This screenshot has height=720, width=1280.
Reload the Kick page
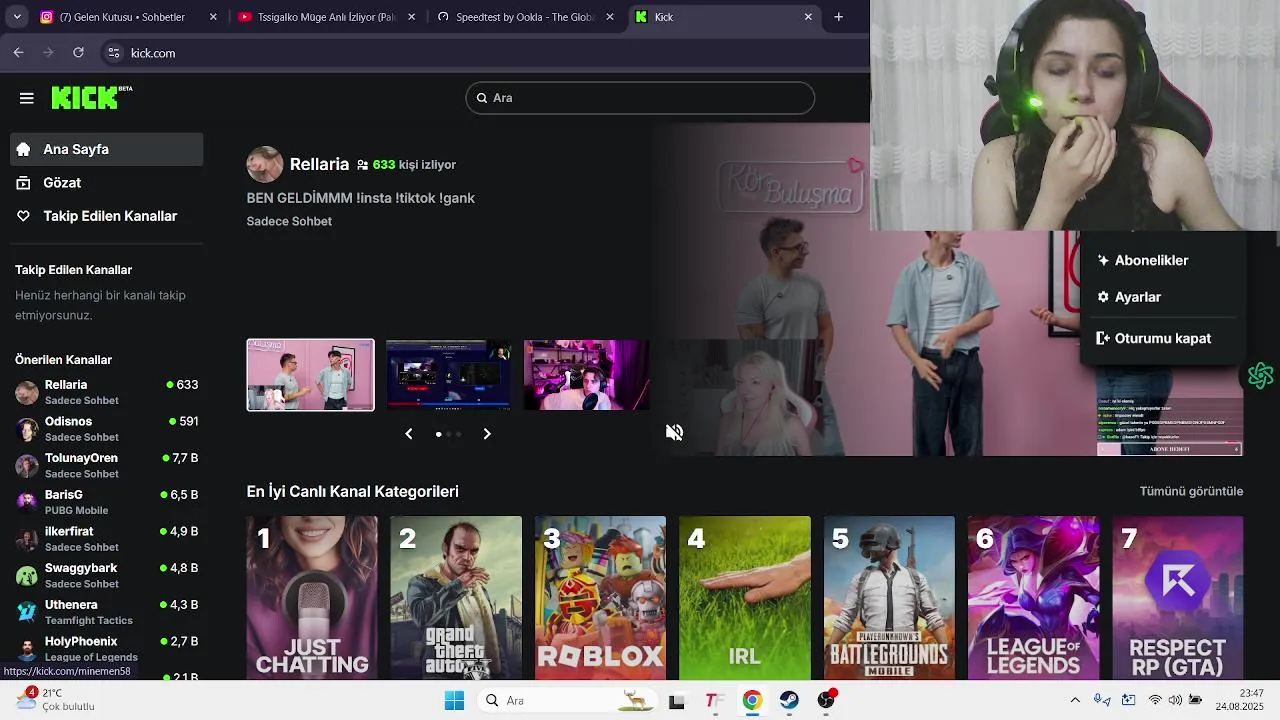(78, 53)
